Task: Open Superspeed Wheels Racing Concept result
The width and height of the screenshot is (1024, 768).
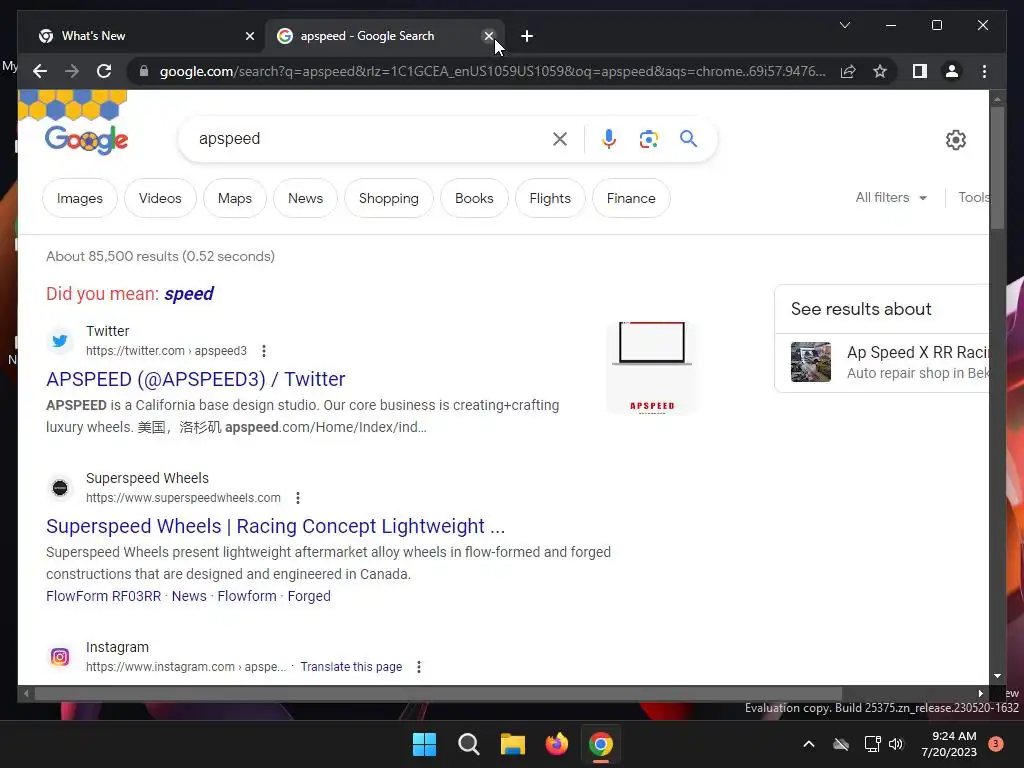Action: (x=275, y=526)
